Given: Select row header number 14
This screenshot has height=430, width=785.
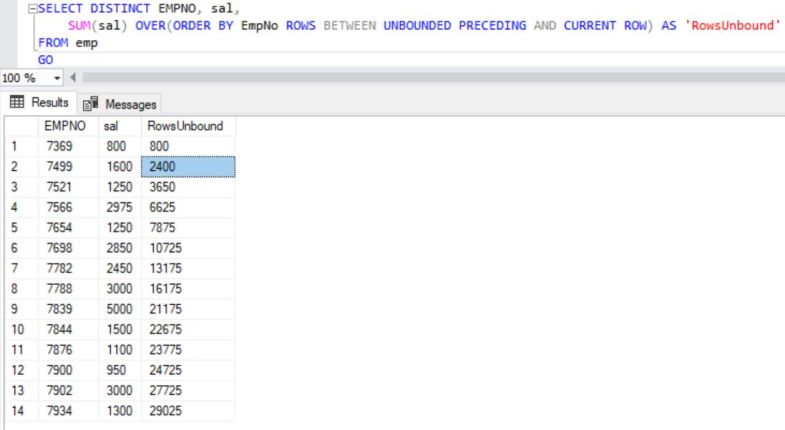Looking at the screenshot, I should tap(20, 411).
